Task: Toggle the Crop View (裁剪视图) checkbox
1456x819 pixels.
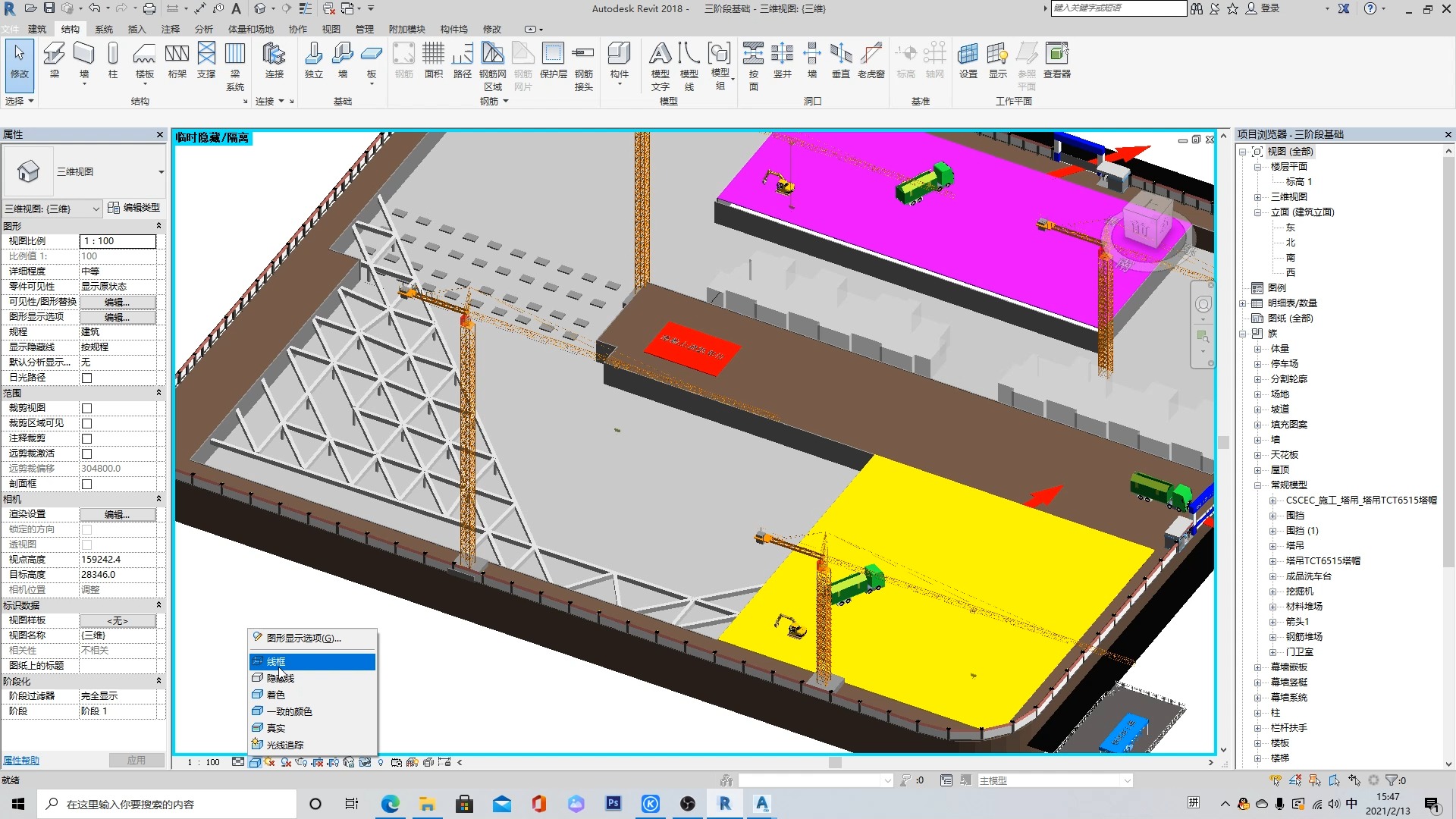Action: pyautogui.click(x=86, y=408)
